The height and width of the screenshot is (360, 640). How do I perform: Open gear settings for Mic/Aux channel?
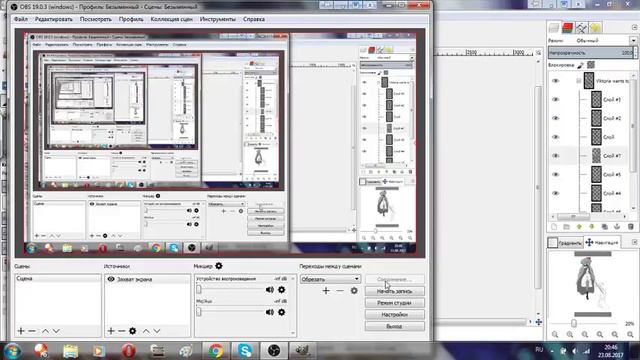pyautogui.click(x=282, y=312)
